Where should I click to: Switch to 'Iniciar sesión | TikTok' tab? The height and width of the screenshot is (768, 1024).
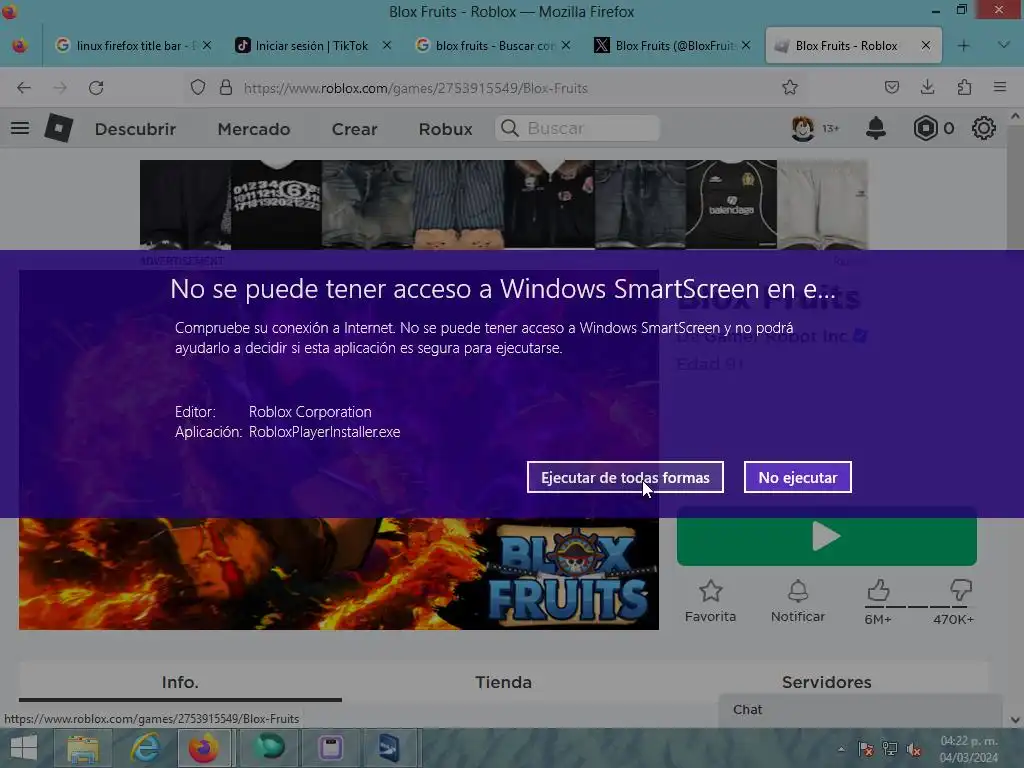tap(312, 46)
